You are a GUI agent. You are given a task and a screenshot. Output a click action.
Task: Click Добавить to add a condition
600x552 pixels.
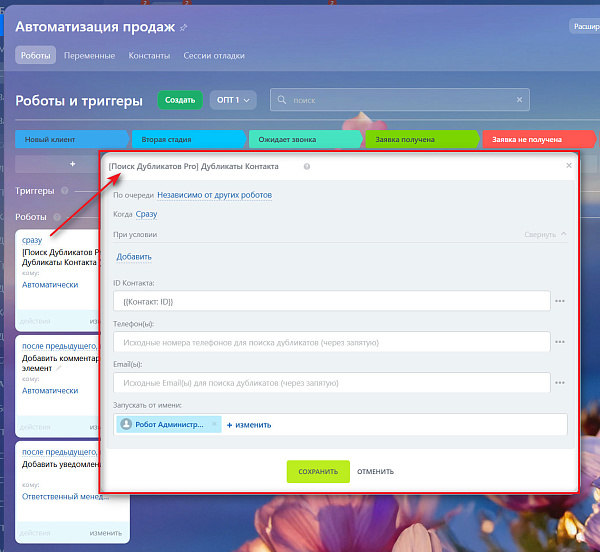(x=134, y=257)
